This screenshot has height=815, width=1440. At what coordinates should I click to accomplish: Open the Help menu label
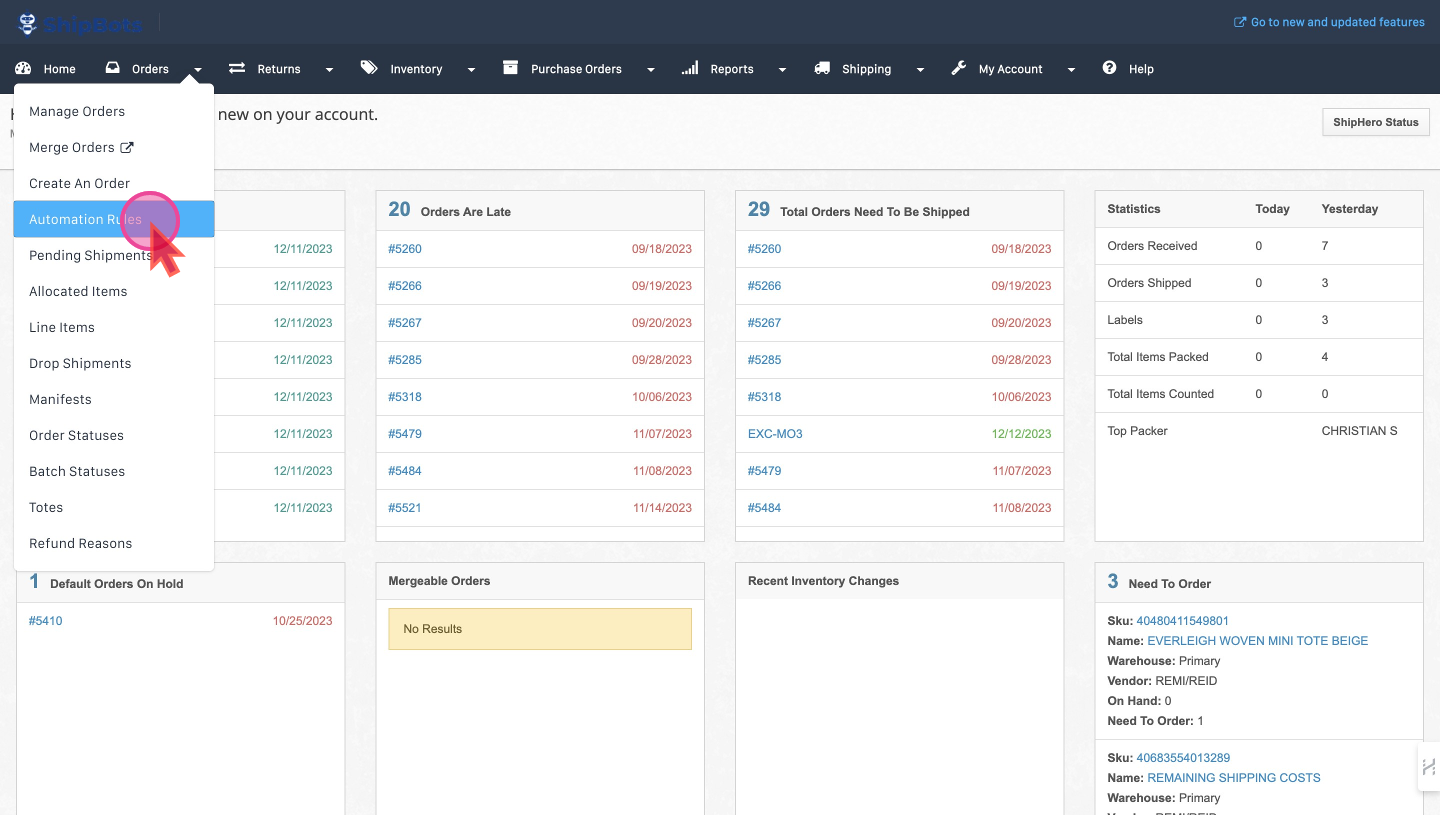[1141, 69]
